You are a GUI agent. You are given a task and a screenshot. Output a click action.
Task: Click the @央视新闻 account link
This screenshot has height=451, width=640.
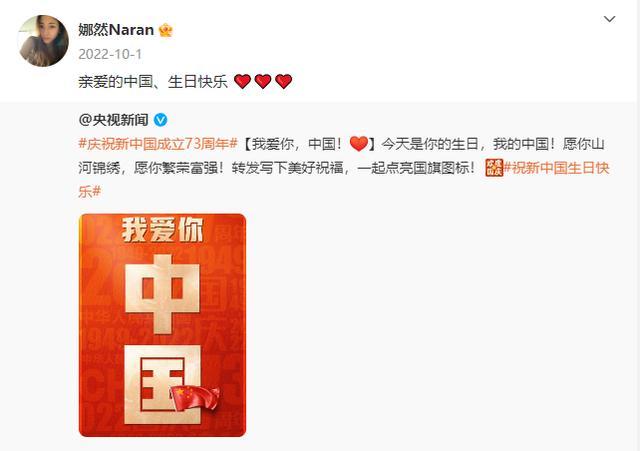113,120
